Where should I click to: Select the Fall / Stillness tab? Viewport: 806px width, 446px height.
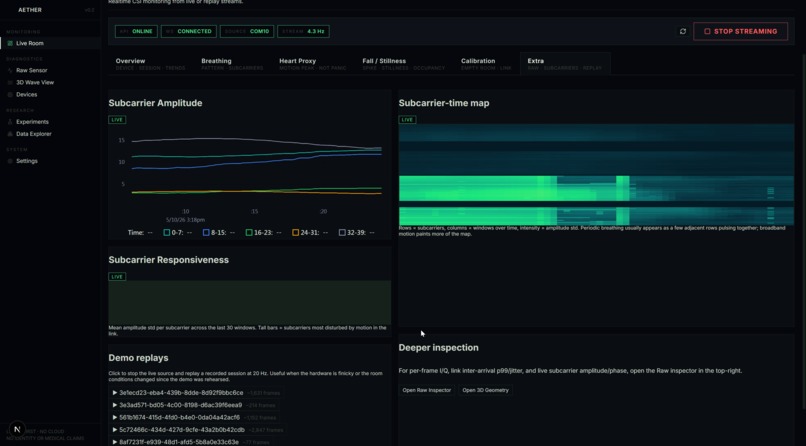[x=404, y=64]
